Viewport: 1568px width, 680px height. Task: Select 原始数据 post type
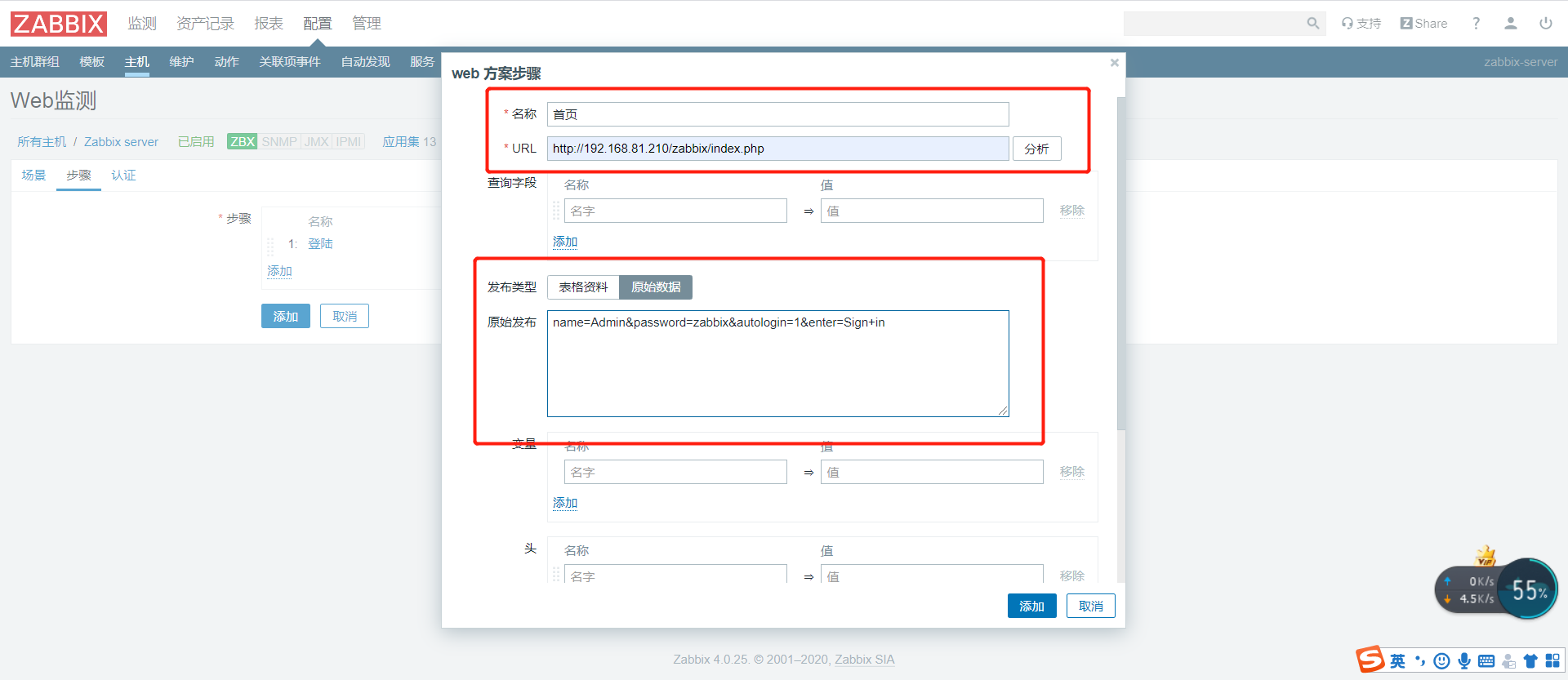656,287
